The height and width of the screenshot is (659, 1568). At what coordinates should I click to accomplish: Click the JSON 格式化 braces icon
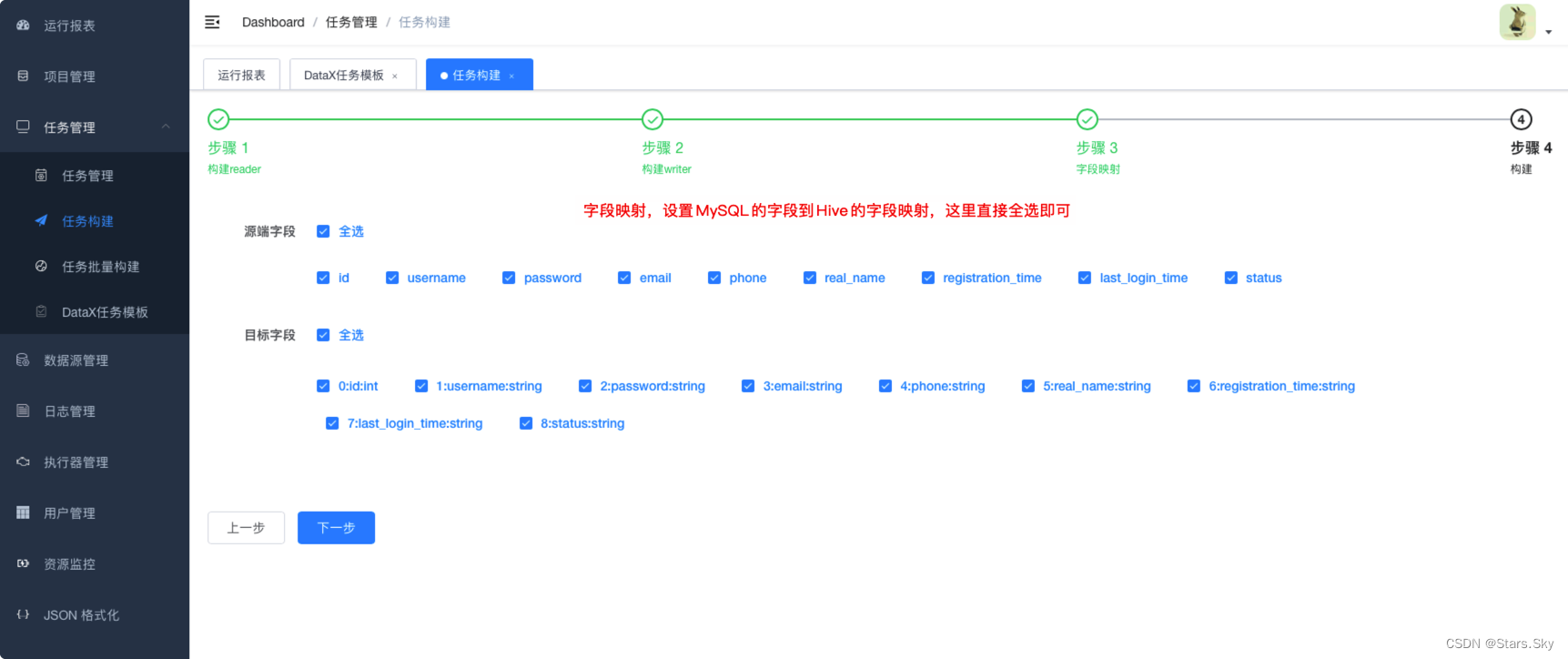click(x=23, y=614)
